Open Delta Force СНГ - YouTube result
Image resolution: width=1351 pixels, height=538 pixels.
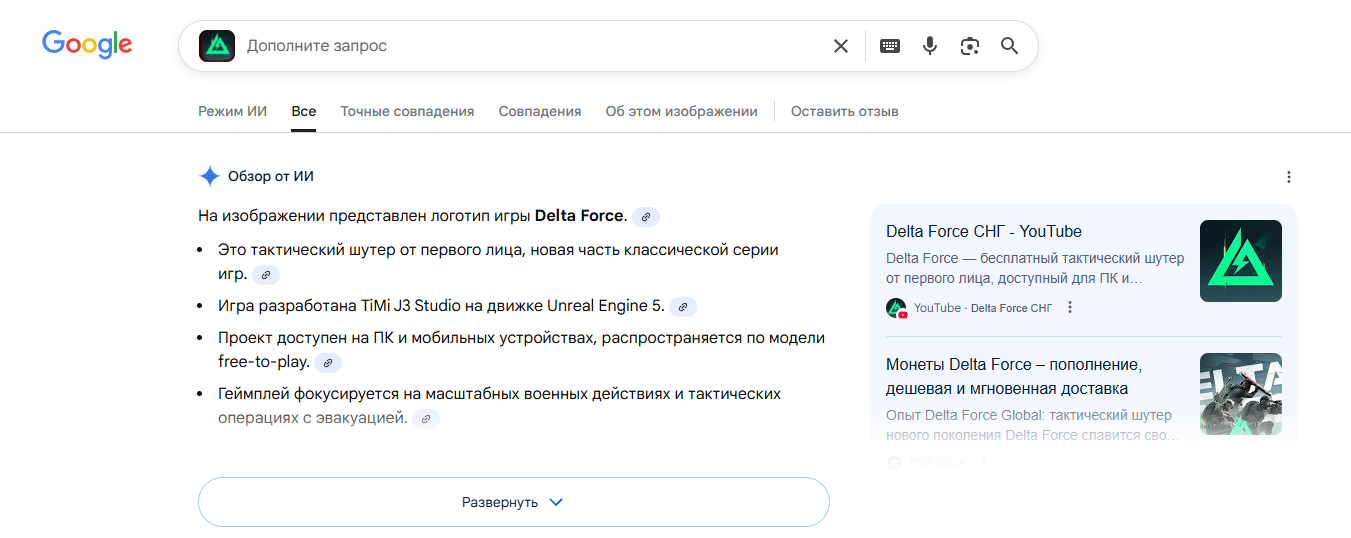point(983,232)
